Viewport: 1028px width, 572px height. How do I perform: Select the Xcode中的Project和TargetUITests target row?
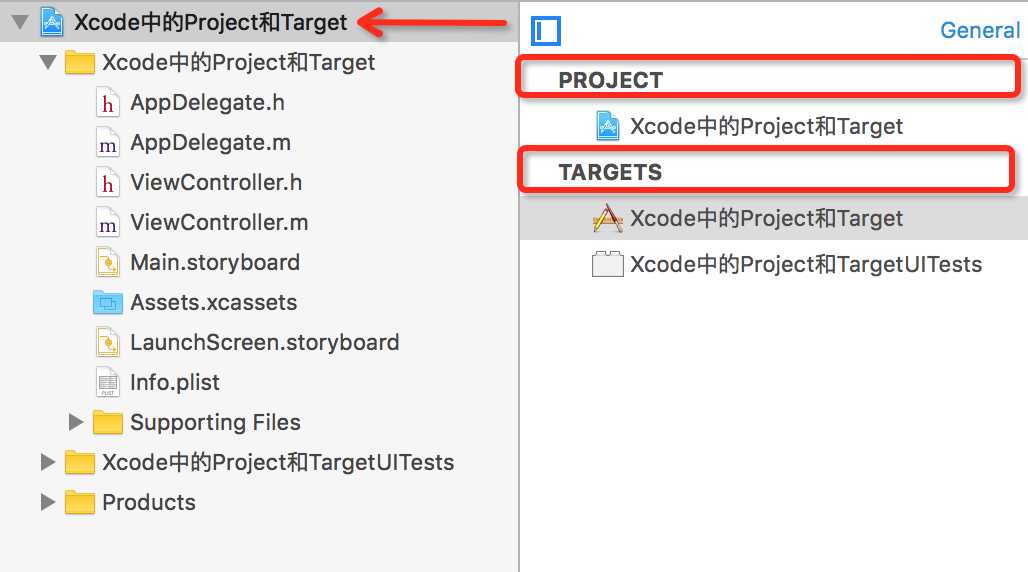[x=774, y=264]
